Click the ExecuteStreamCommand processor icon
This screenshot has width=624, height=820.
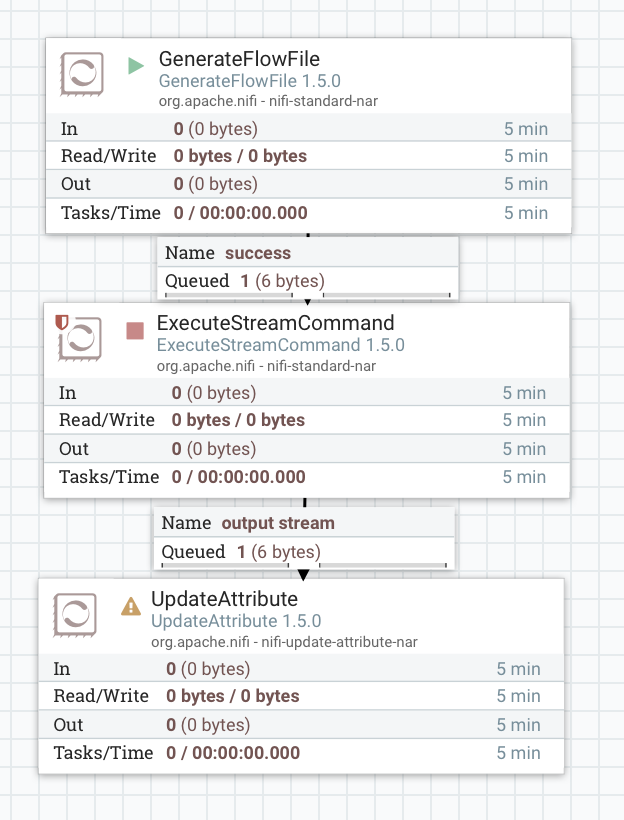[78, 339]
